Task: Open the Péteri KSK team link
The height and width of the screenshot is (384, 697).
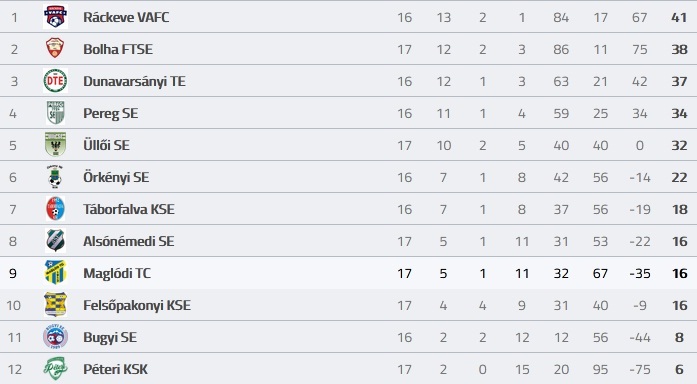Action: click(x=115, y=369)
